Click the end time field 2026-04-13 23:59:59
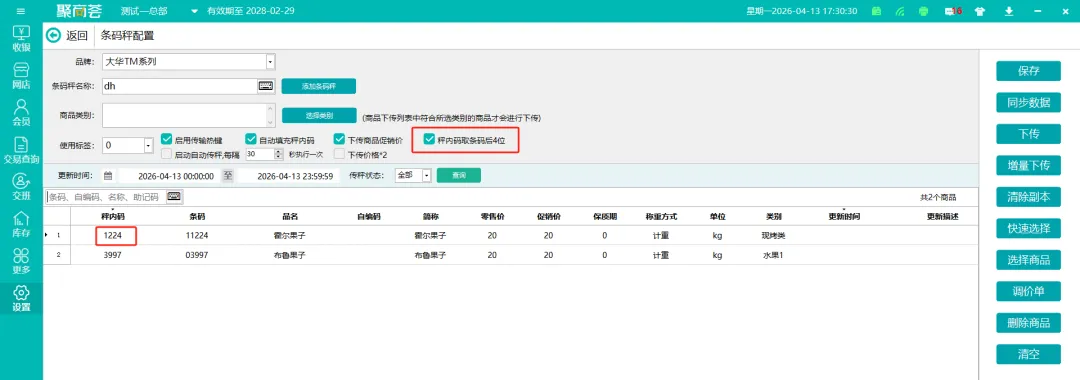 pos(289,176)
